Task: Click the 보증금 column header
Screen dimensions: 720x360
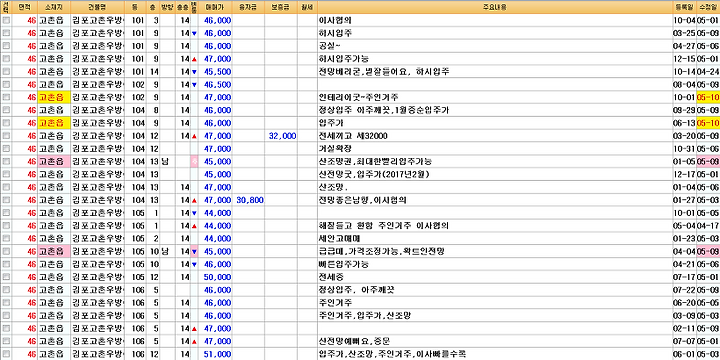Action: coord(281,7)
